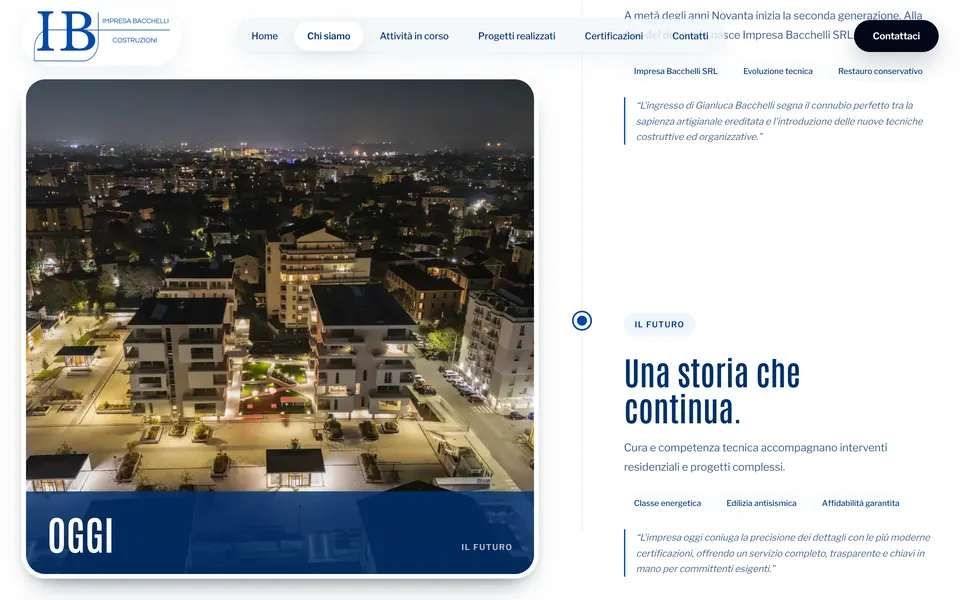The height and width of the screenshot is (600, 960).
Task: Click the IL FUTURO pill badge
Action: [659, 324]
